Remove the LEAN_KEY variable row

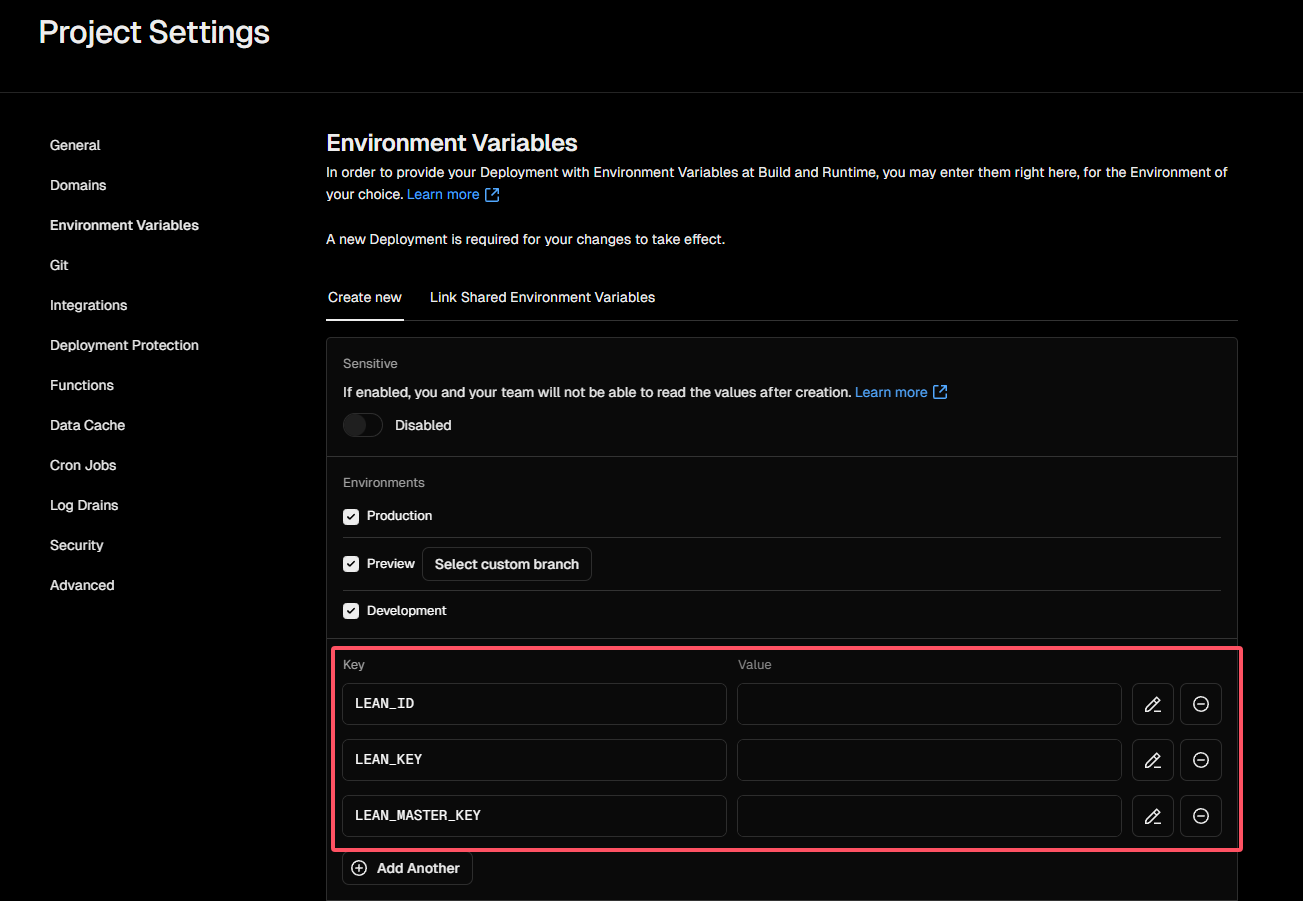click(1200, 760)
